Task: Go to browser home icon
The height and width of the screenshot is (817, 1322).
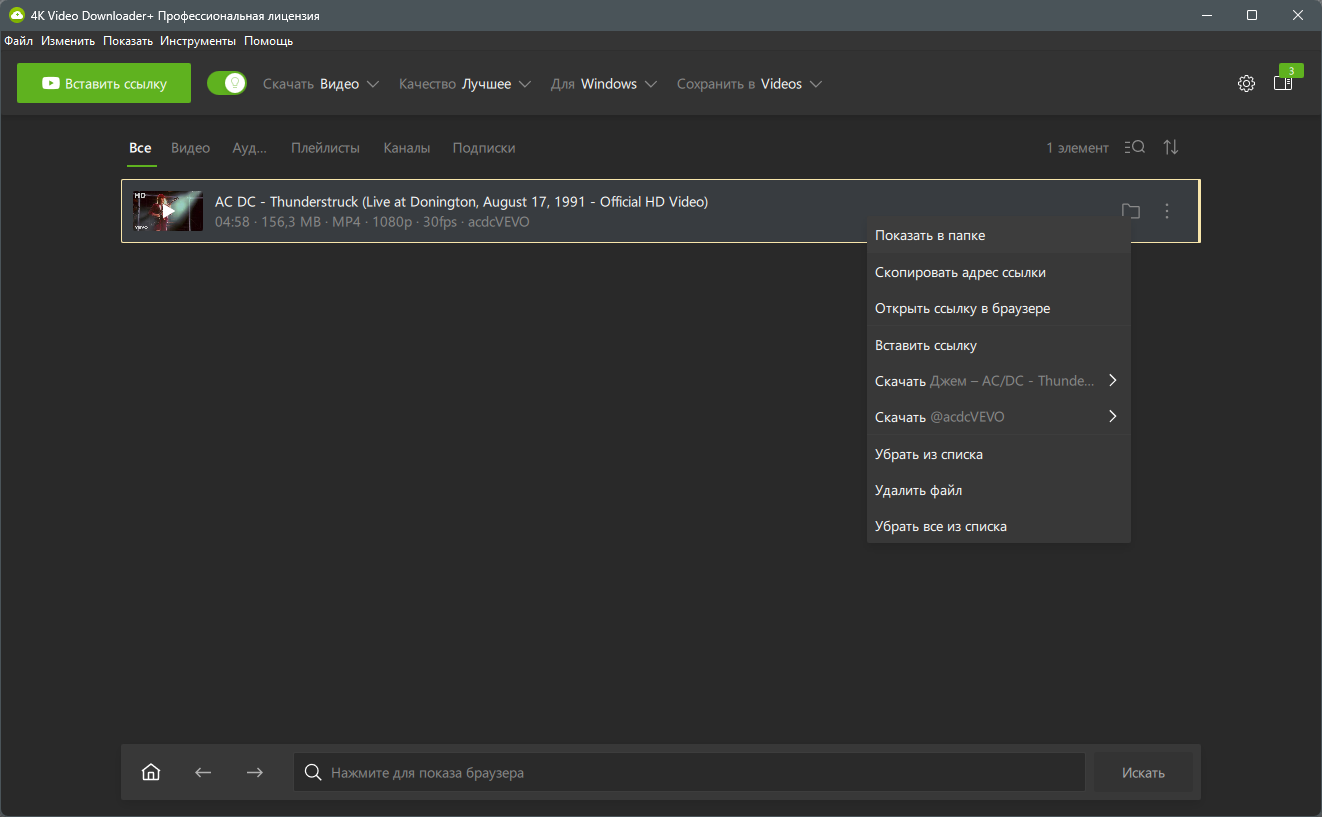Action: click(151, 772)
